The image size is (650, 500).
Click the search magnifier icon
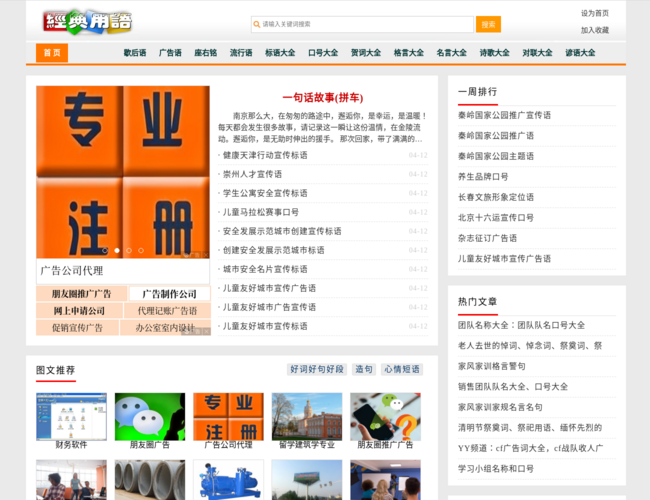(x=257, y=24)
